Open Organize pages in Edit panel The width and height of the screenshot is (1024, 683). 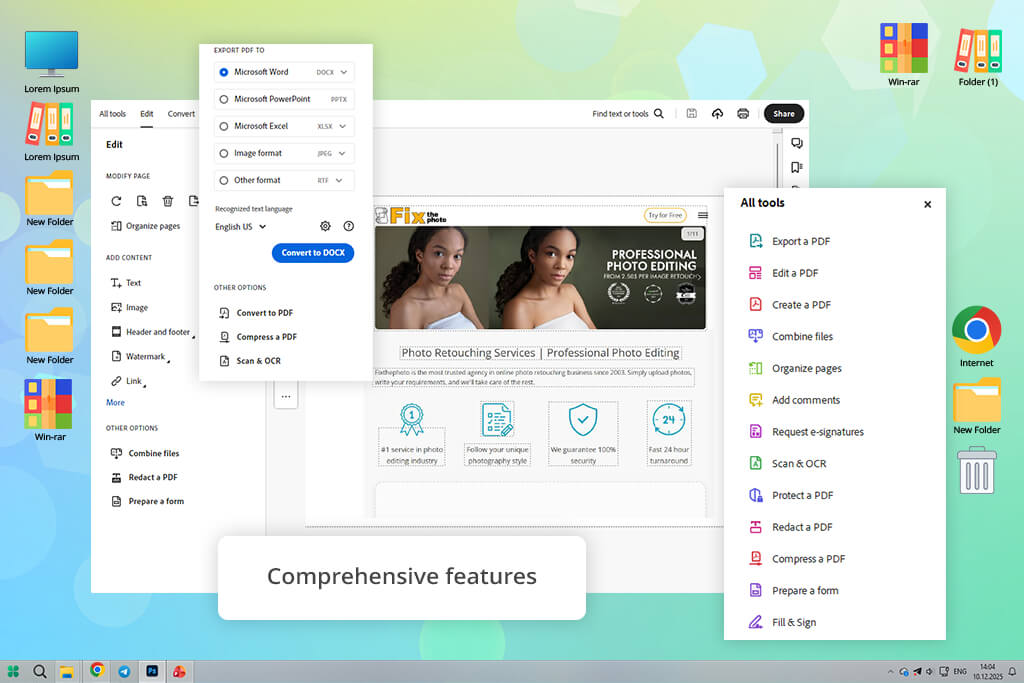tap(146, 226)
